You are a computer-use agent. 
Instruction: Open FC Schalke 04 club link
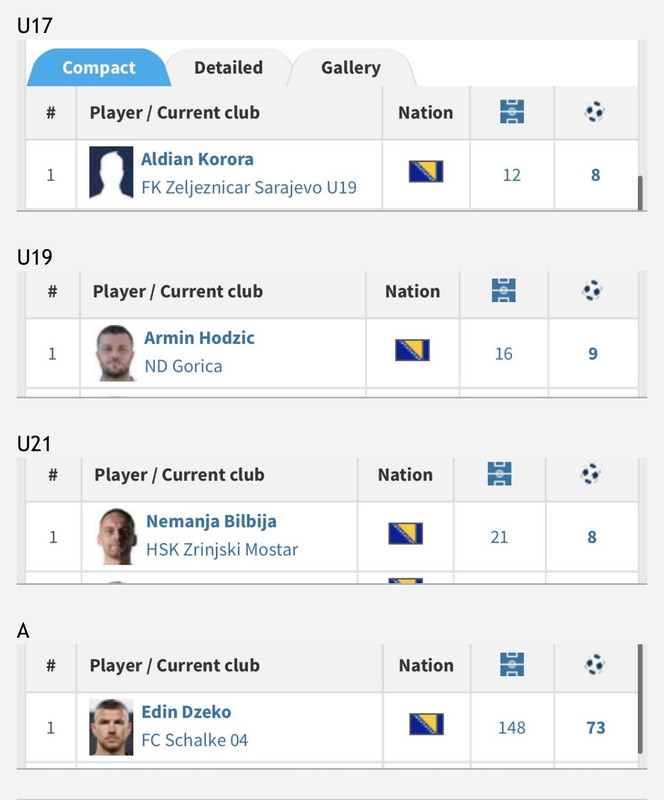pyautogui.click(x=194, y=740)
